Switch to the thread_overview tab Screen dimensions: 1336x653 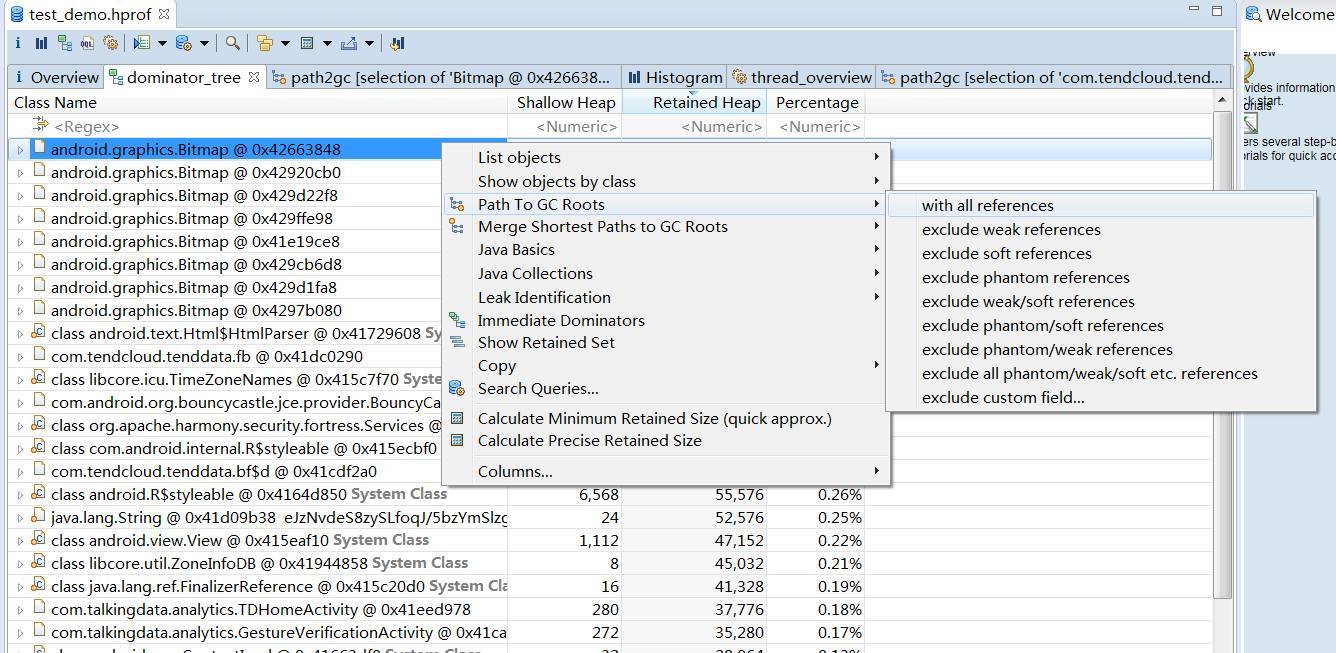[802, 77]
